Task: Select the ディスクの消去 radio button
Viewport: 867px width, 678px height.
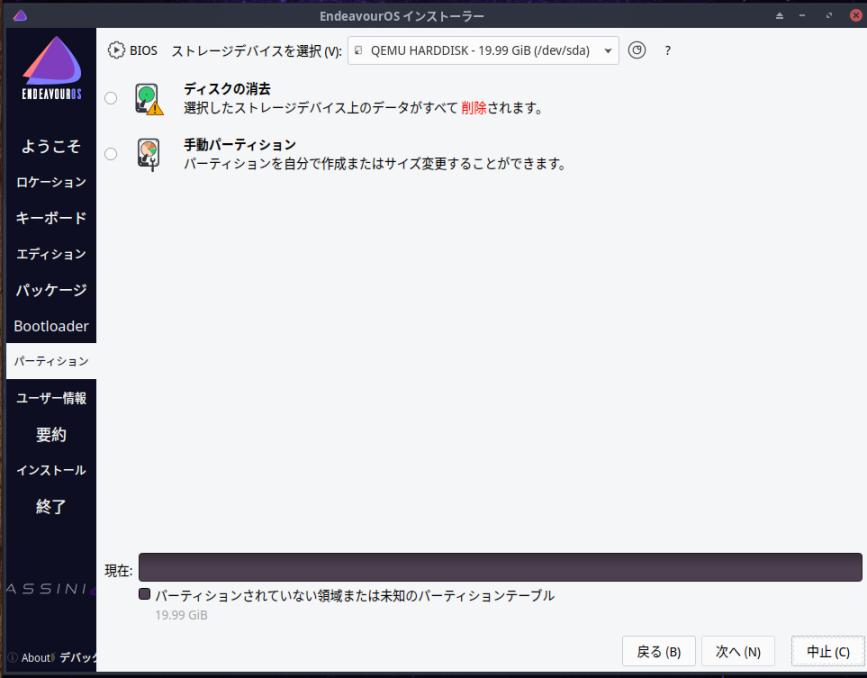Action: tap(111, 98)
